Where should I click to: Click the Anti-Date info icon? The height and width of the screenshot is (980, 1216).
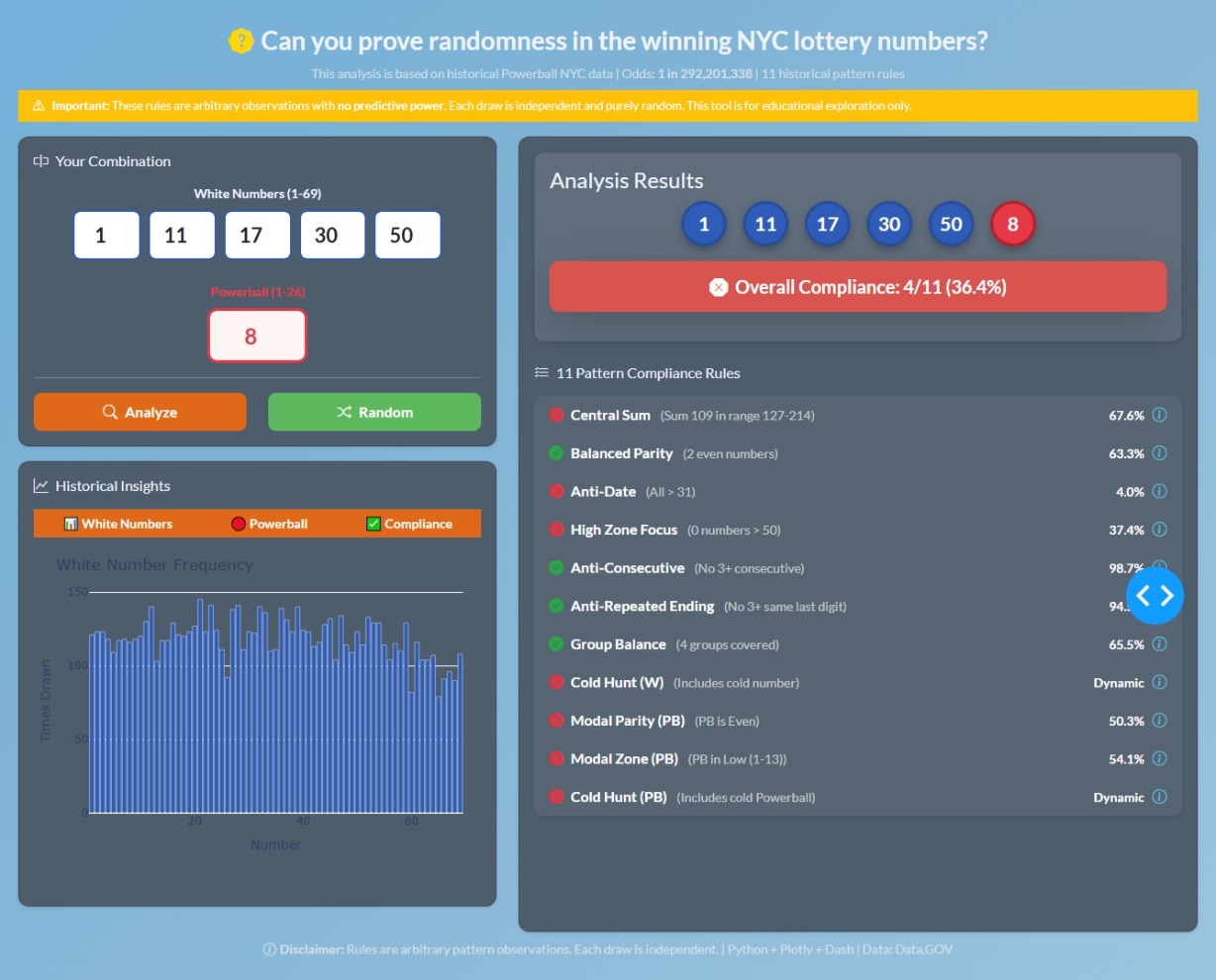tap(1160, 491)
